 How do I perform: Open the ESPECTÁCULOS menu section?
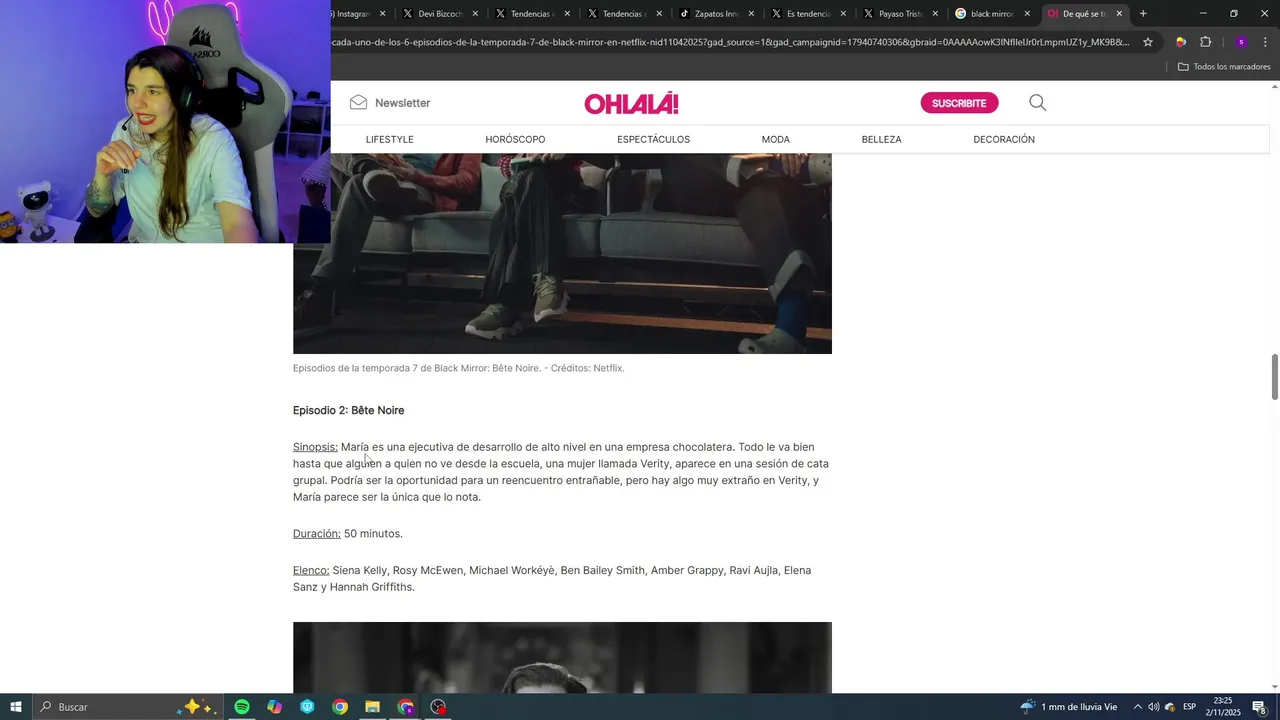(653, 139)
